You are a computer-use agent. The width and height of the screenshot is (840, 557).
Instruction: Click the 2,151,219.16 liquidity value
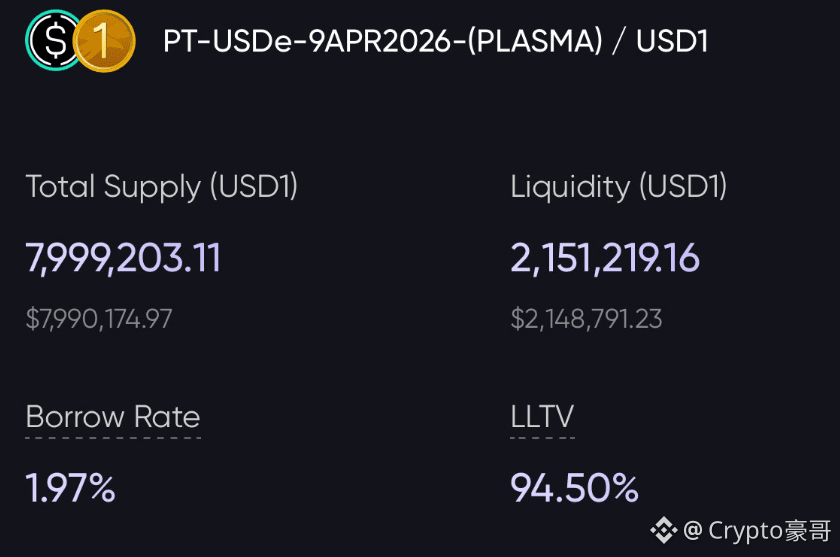[605, 258]
